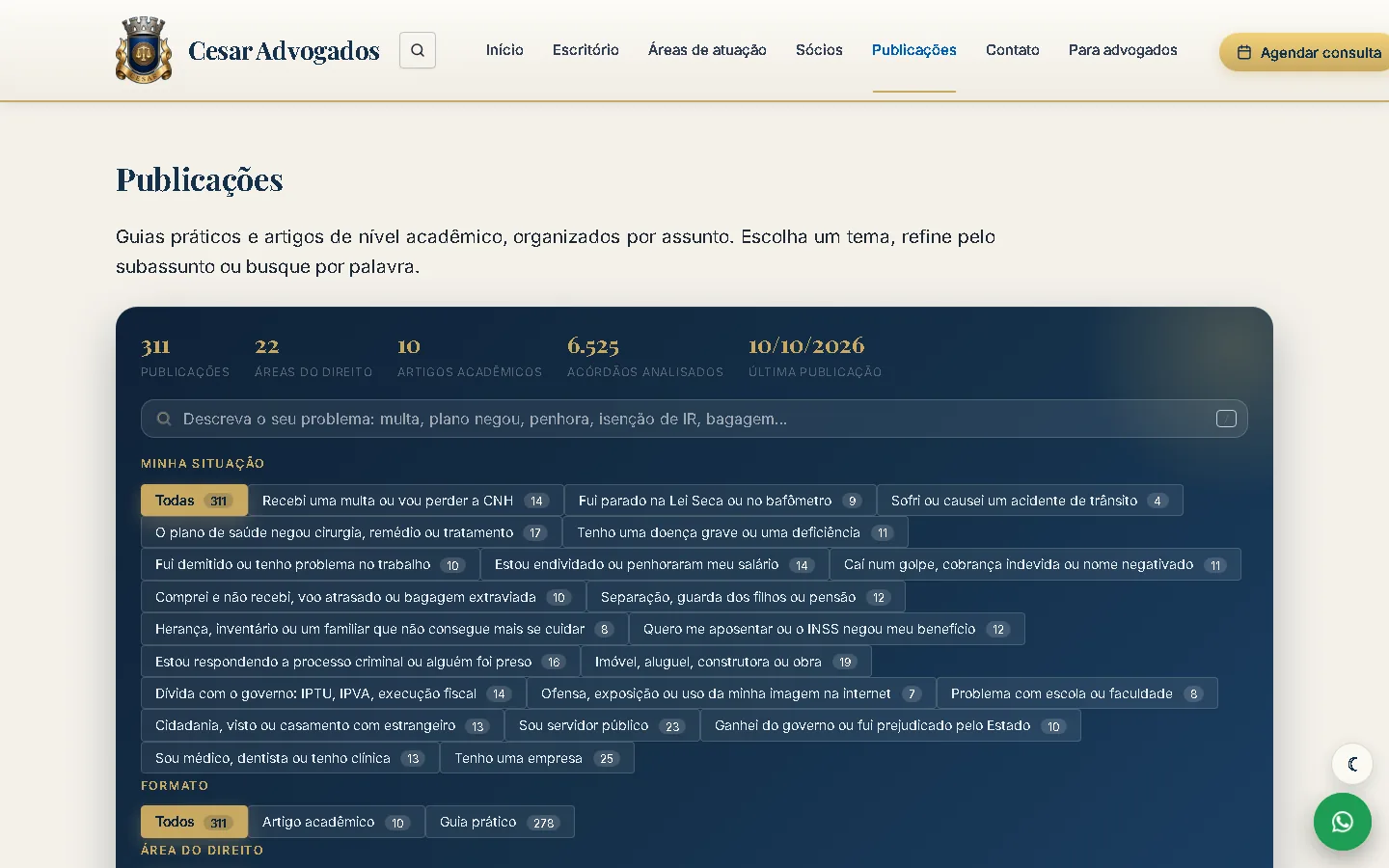Toggle dark mode with moon button
The width and height of the screenshot is (1389, 868).
click(x=1352, y=764)
